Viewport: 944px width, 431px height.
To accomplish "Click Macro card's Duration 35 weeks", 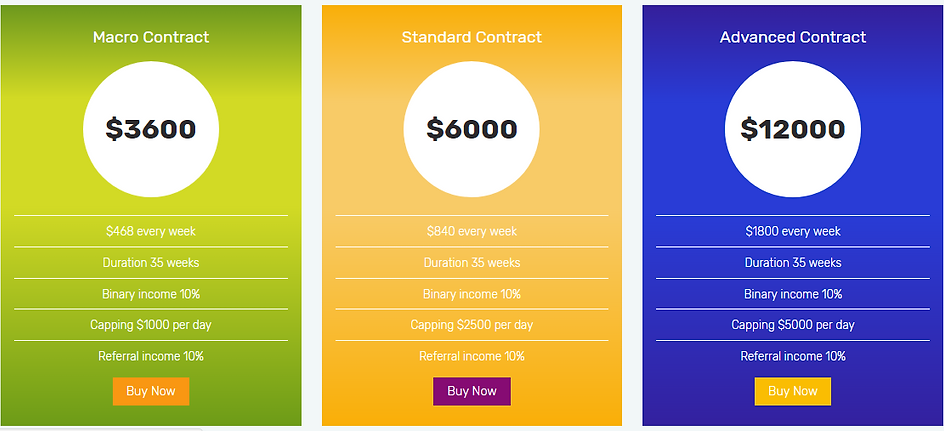I will [x=151, y=262].
